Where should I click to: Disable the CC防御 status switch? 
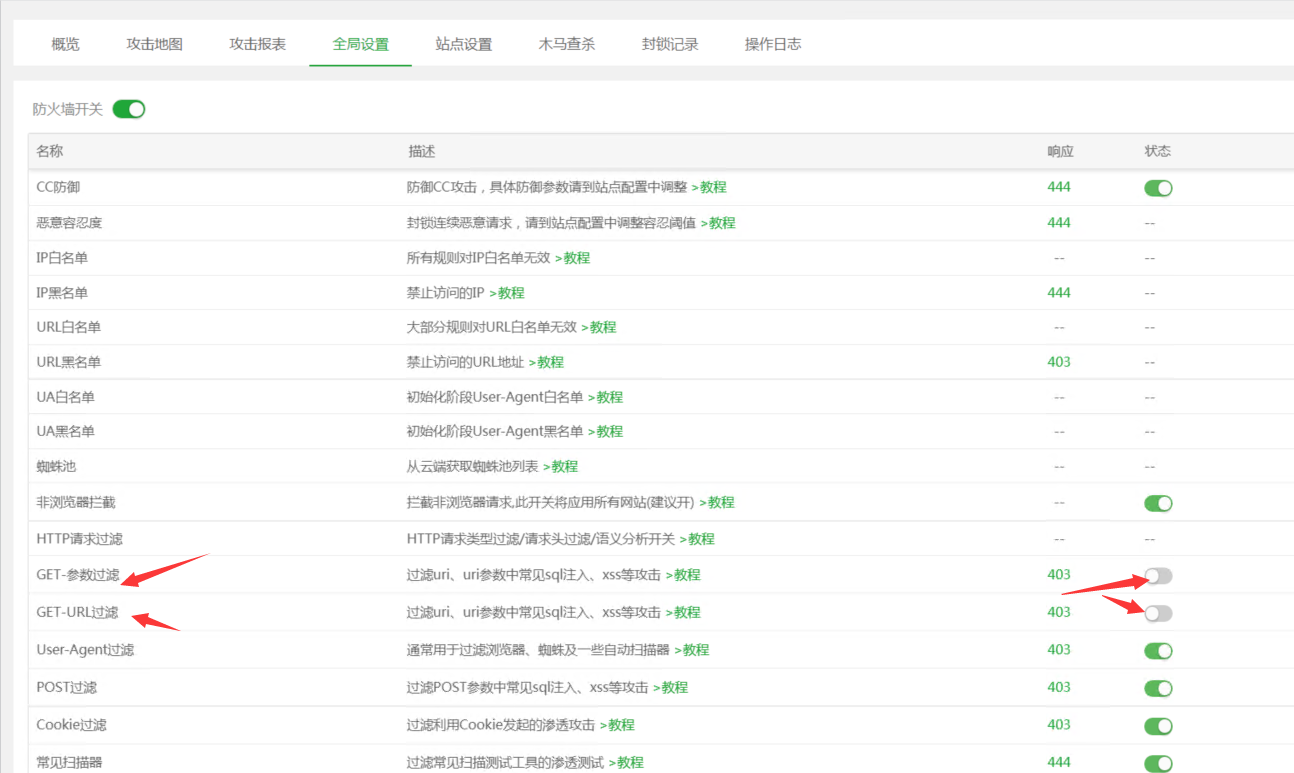[x=1158, y=188]
